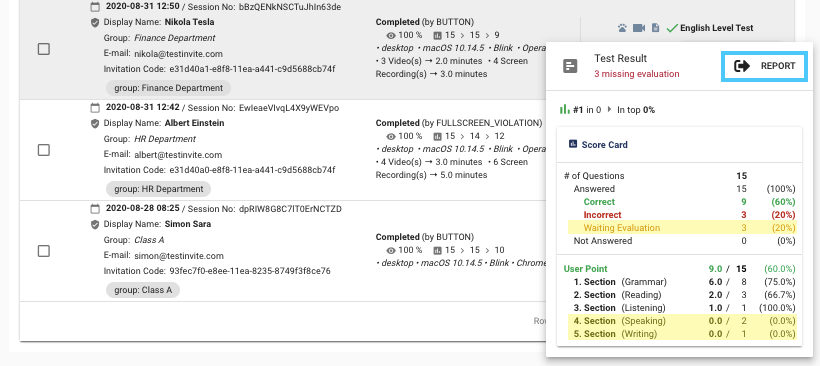Click the 3 missing evaluation warning text
The width and height of the screenshot is (820, 366).
point(636,74)
